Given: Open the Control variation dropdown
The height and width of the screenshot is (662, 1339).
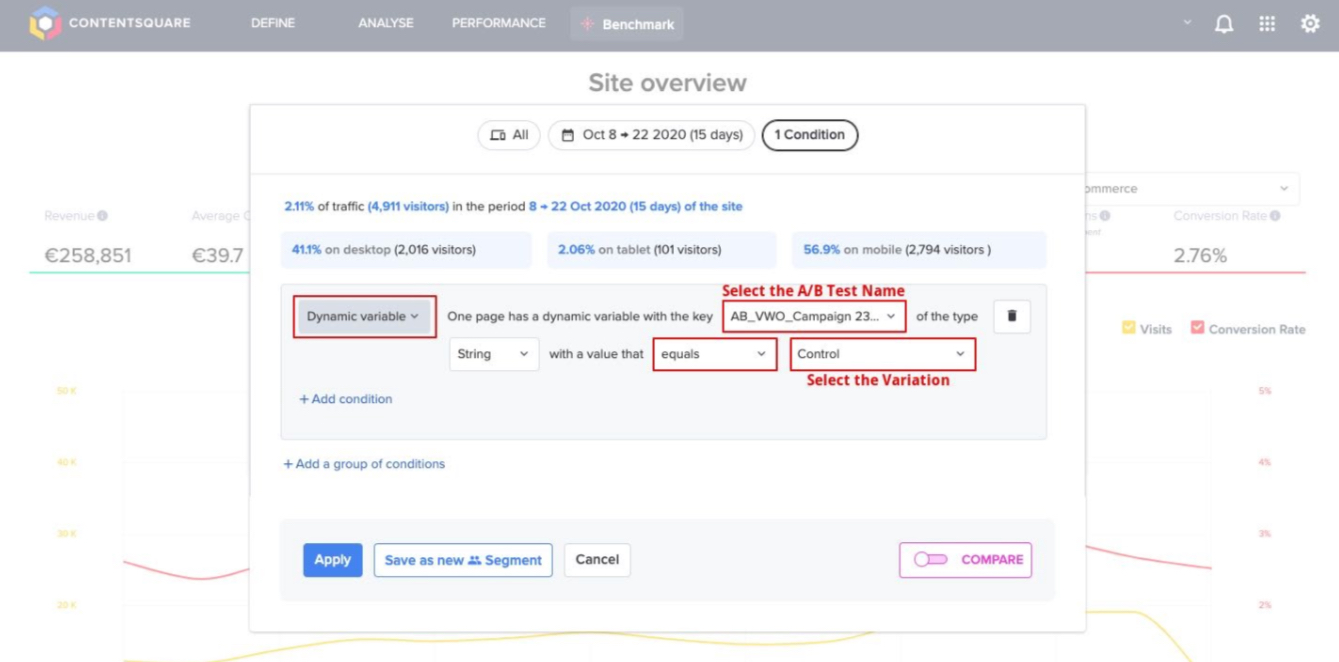Looking at the screenshot, I should (882, 354).
